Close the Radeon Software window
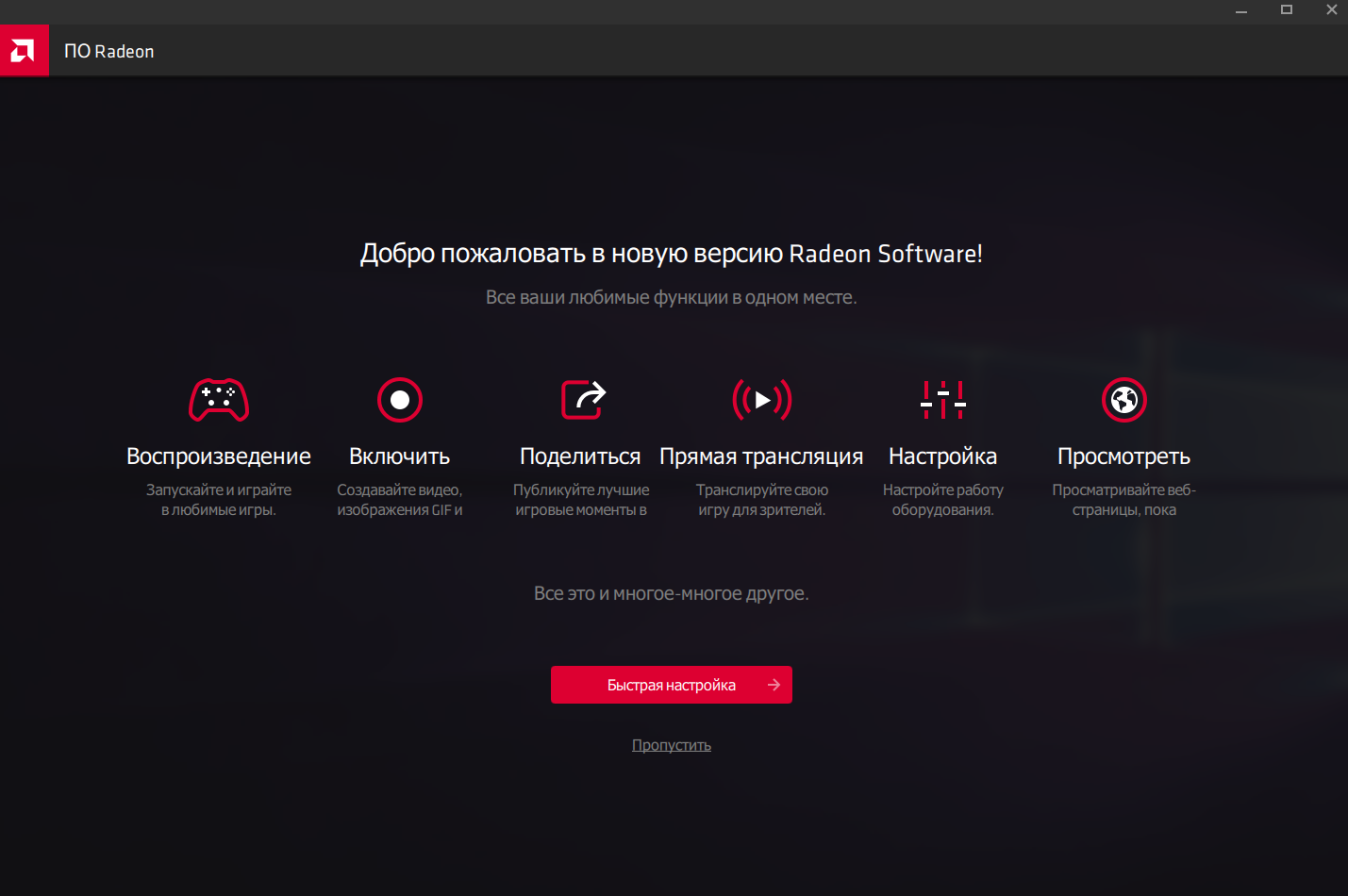 1331,10
